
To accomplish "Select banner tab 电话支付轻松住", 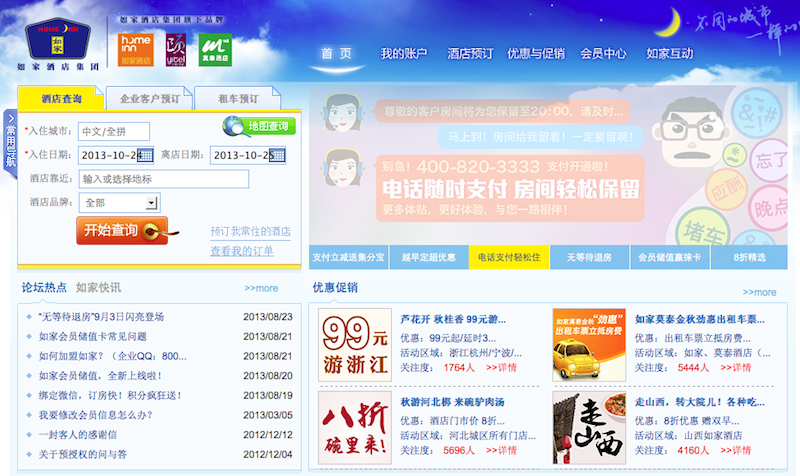I will [x=509, y=257].
